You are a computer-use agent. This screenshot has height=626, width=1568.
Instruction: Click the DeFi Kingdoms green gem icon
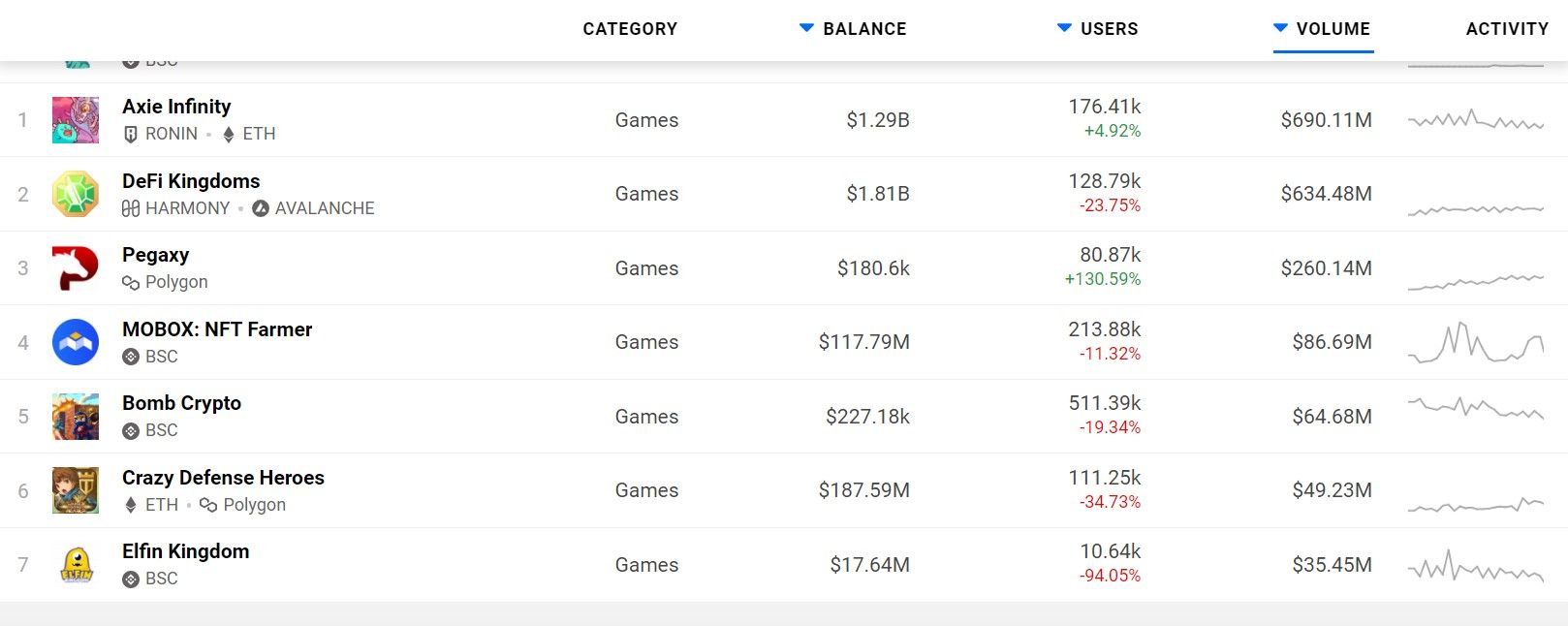point(76,194)
